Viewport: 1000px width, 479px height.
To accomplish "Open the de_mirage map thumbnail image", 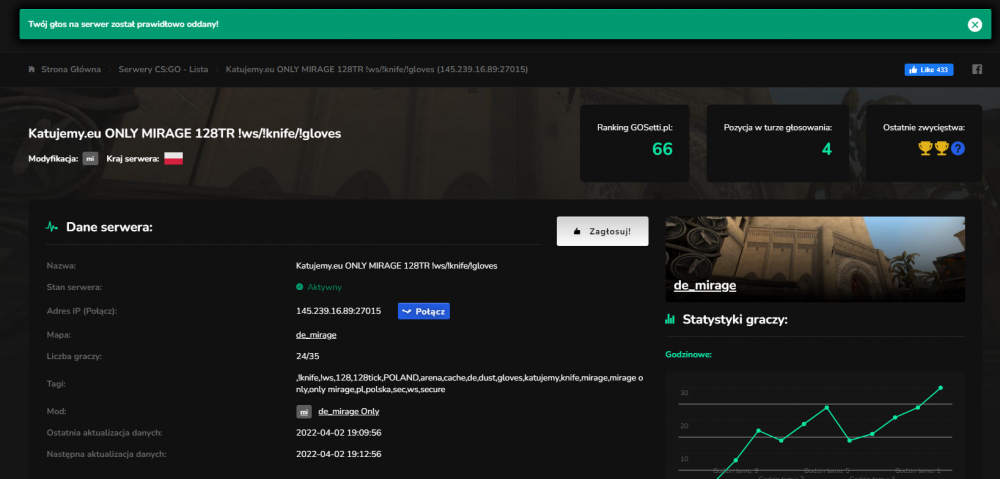I will pyautogui.click(x=815, y=259).
